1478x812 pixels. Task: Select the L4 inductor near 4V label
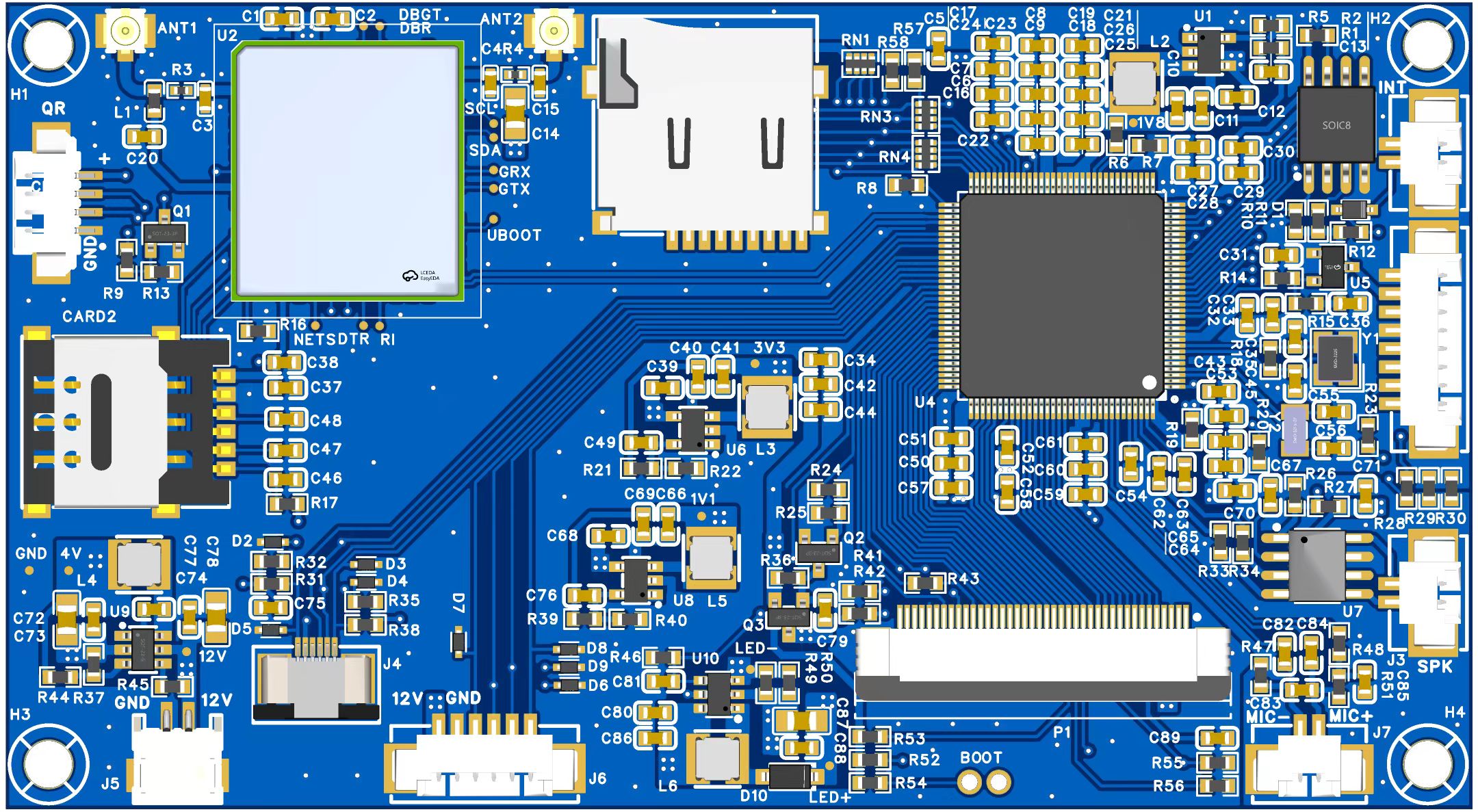tap(139, 564)
